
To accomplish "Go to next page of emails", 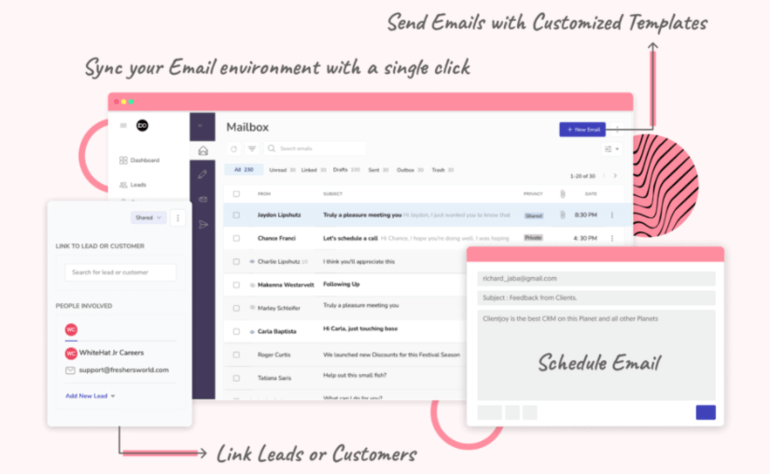I will pyautogui.click(x=615, y=176).
